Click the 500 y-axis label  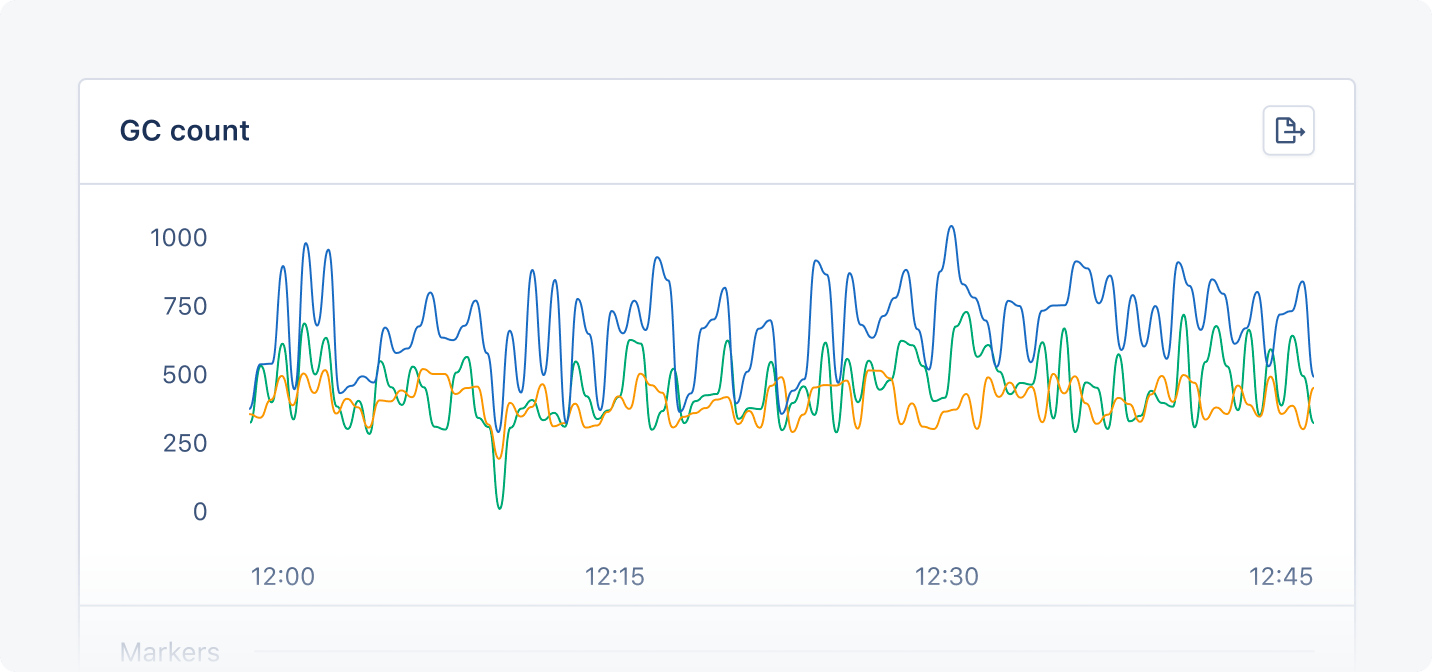pyautogui.click(x=186, y=375)
